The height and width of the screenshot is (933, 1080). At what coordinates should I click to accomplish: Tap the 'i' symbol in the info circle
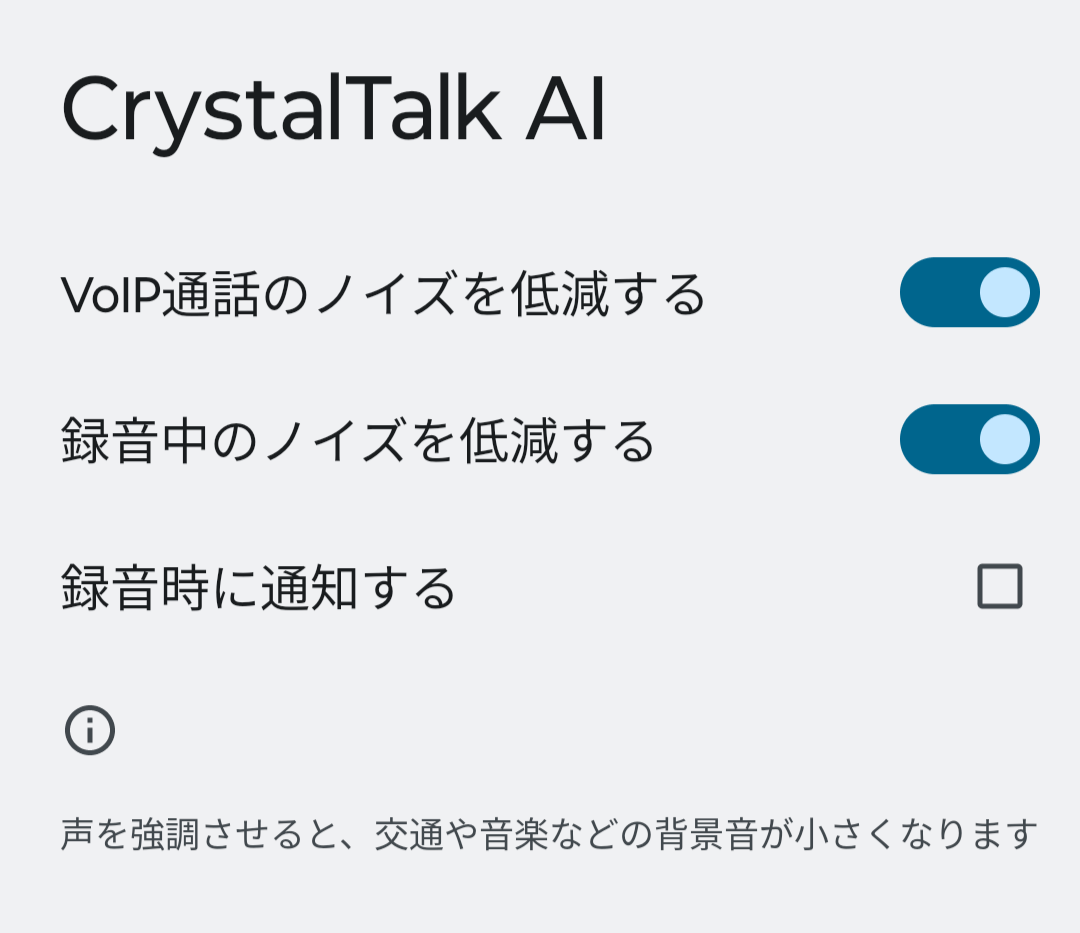click(x=90, y=731)
